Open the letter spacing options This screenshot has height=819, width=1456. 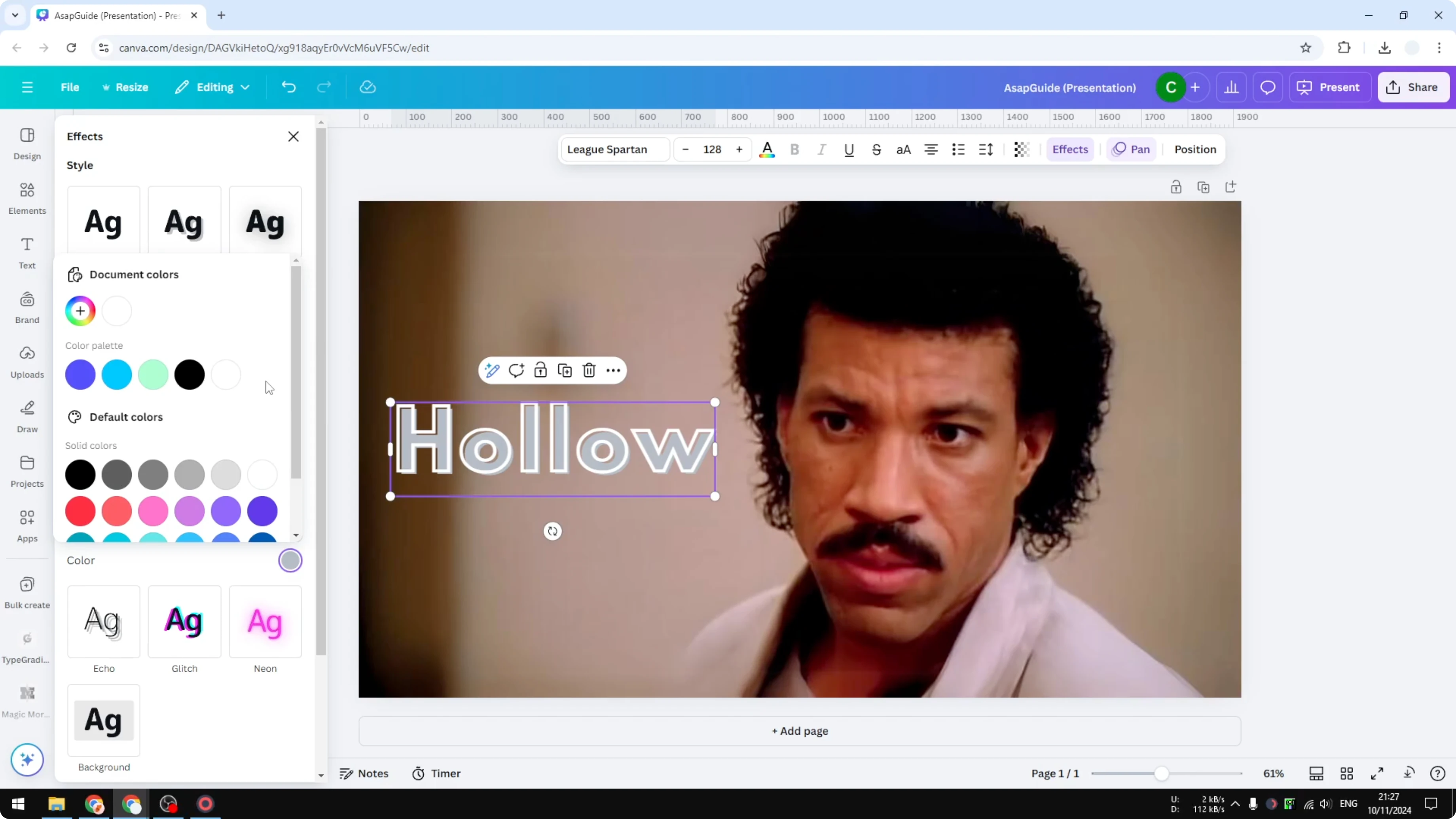pyautogui.click(x=986, y=149)
